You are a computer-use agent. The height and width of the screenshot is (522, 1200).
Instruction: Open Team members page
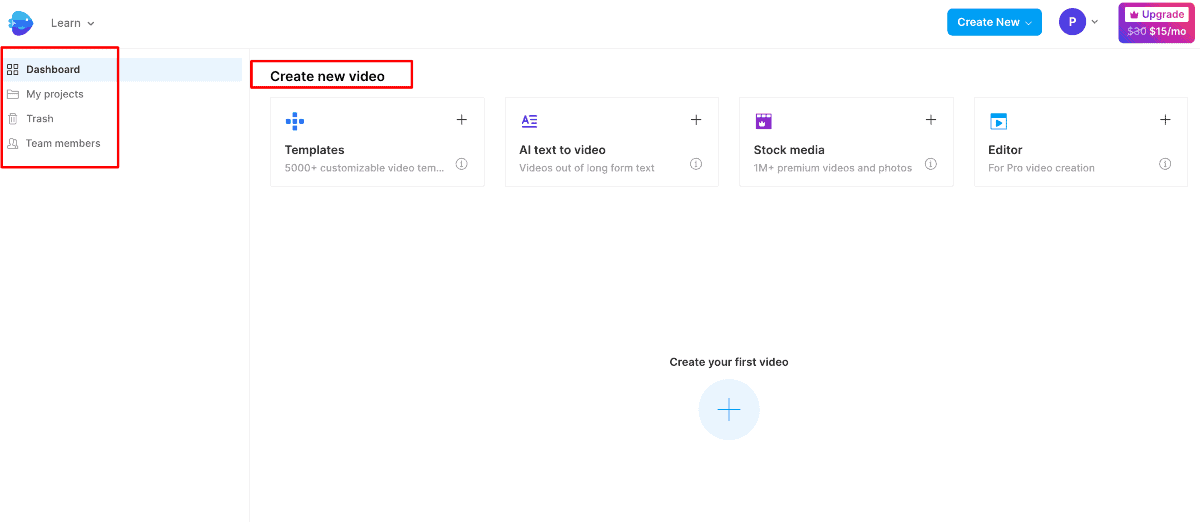63,143
